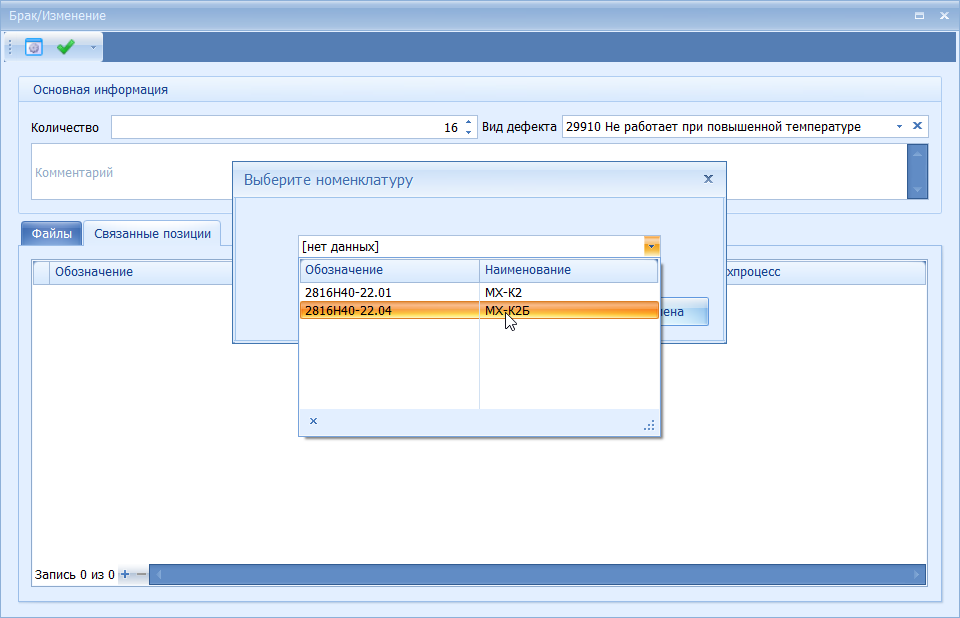960x618 pixels.
Task: Open the toolbar customization dropdown arrow
Action: (93, 47)
